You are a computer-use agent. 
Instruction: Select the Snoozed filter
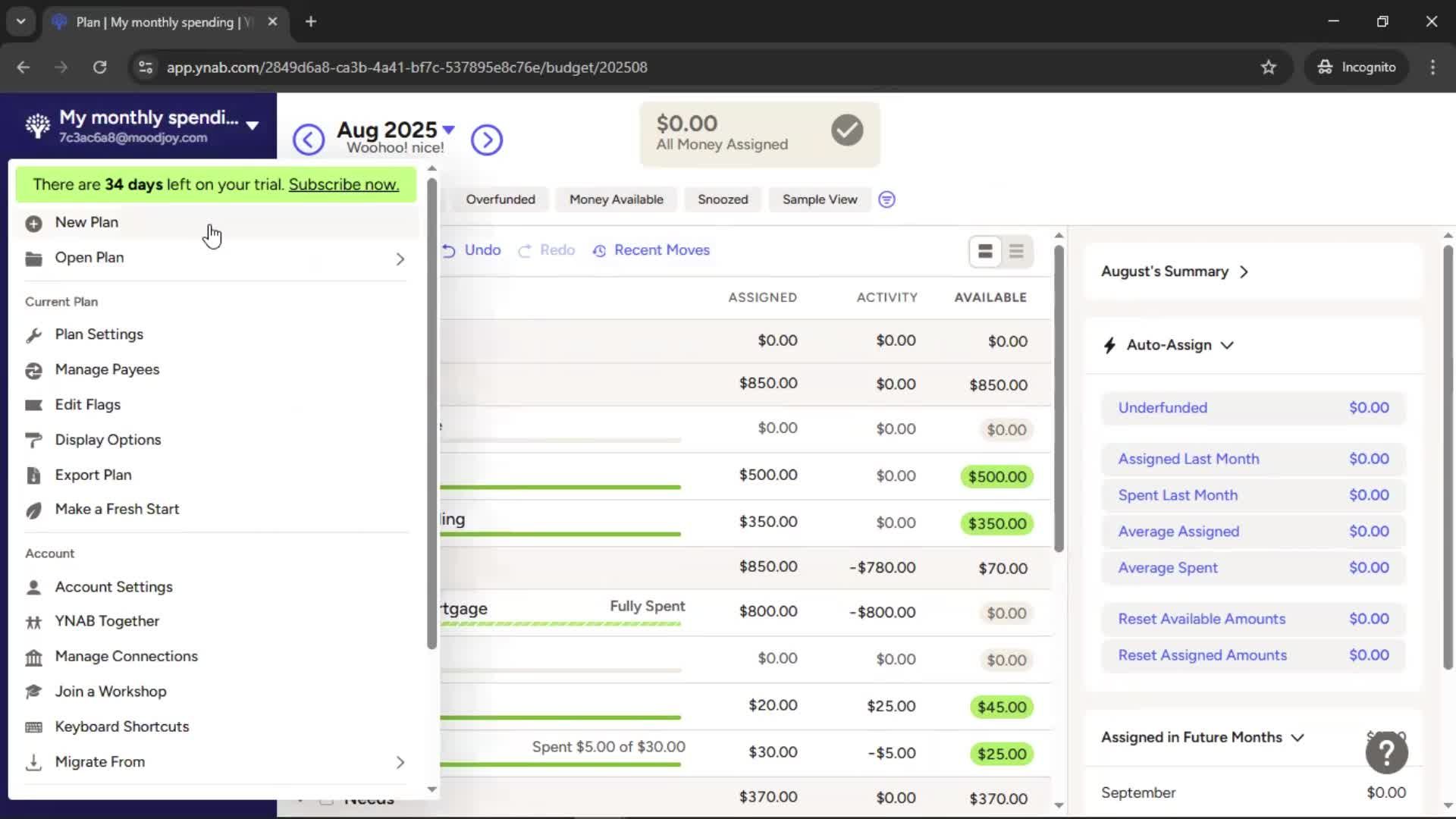coord(723,199)
